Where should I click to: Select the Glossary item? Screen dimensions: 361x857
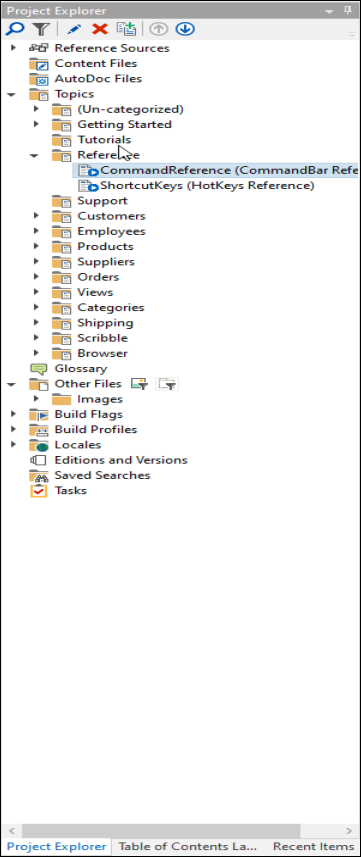[81, 369]
